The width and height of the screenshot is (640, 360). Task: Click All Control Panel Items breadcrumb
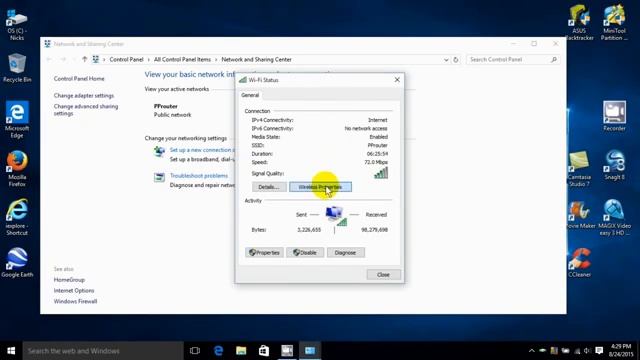[x=182, y=60]
